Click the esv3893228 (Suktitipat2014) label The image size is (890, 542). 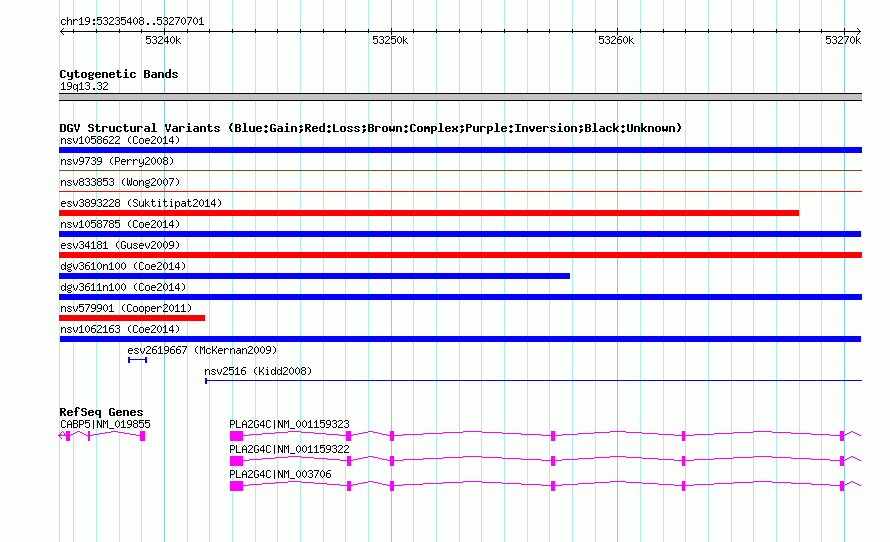point(141,203)
